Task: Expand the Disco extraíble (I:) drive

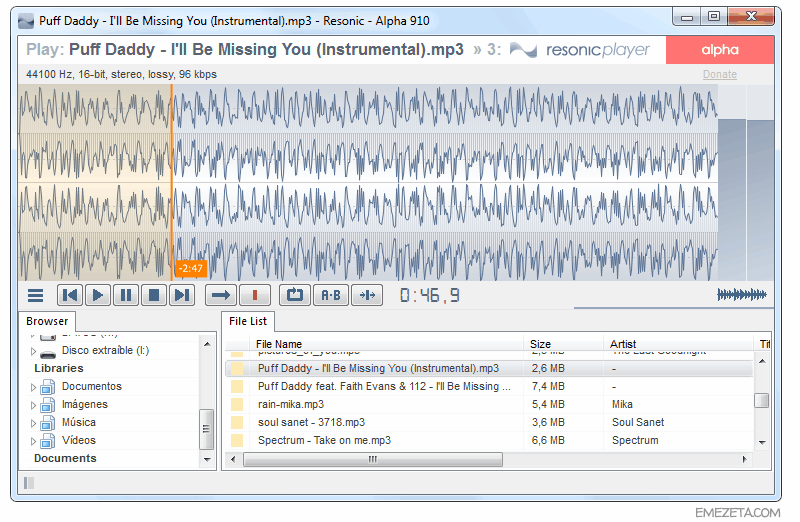Action: (33, 351)
